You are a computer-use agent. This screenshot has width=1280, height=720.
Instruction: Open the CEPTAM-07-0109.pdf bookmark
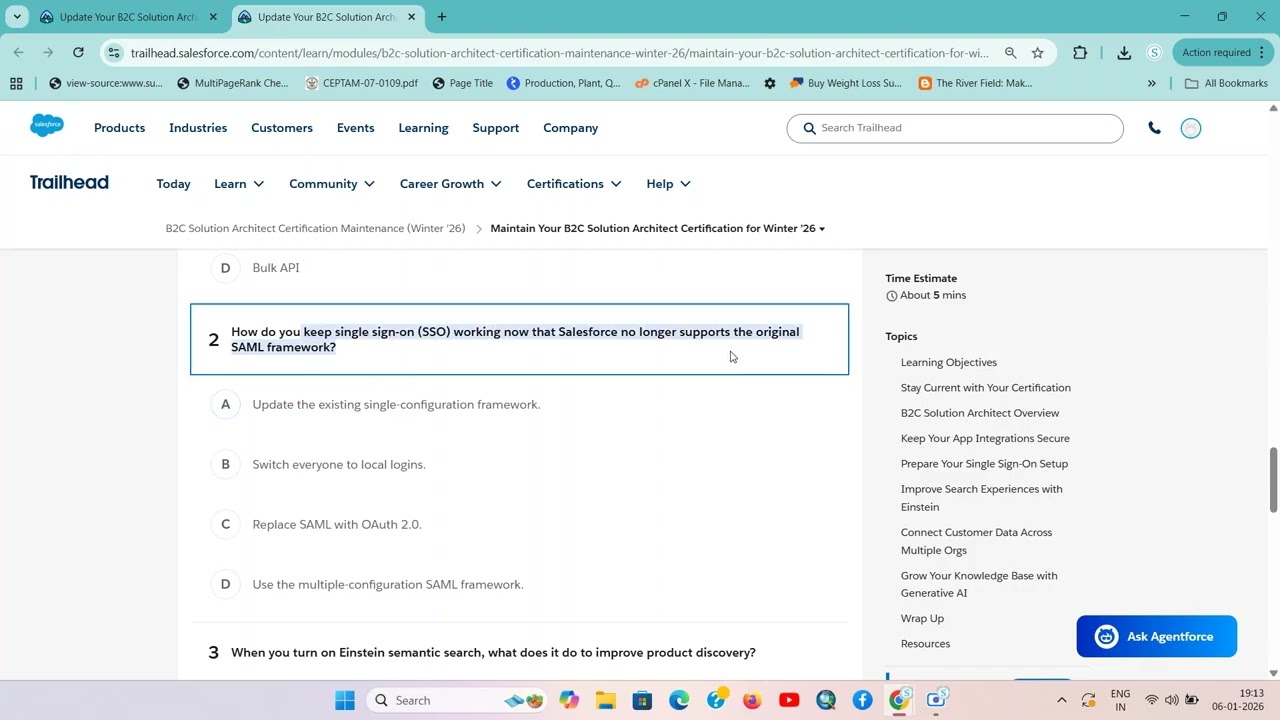pos(362,83)
